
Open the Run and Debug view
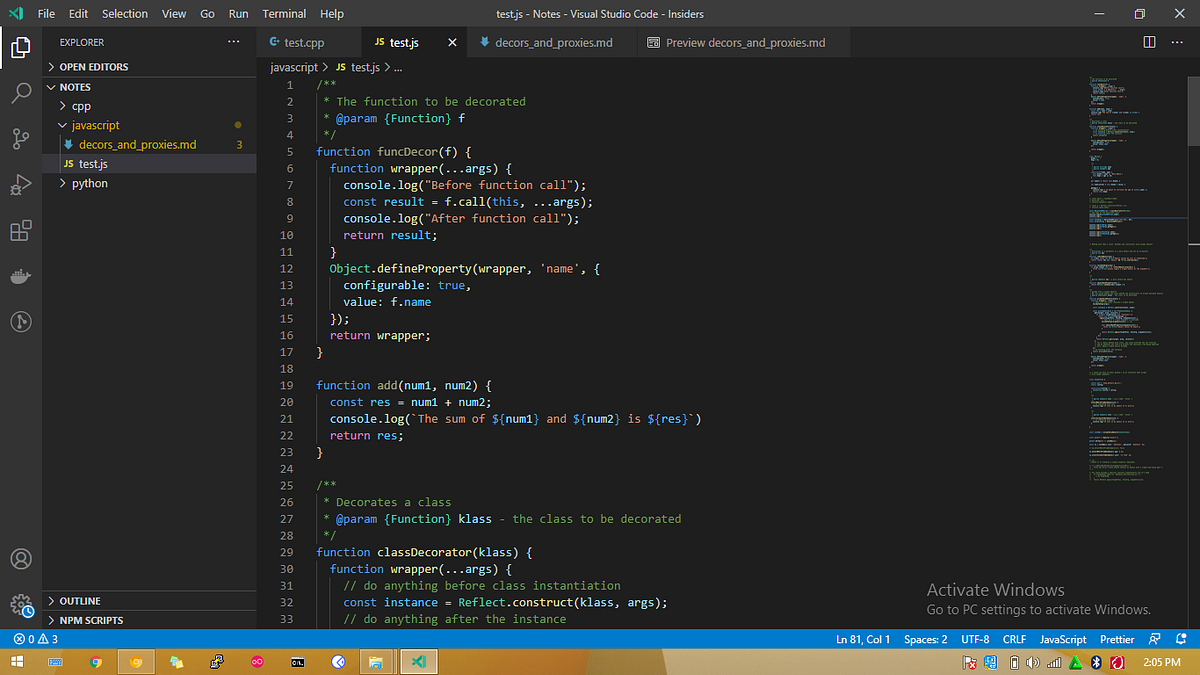(x=21, y=185)
